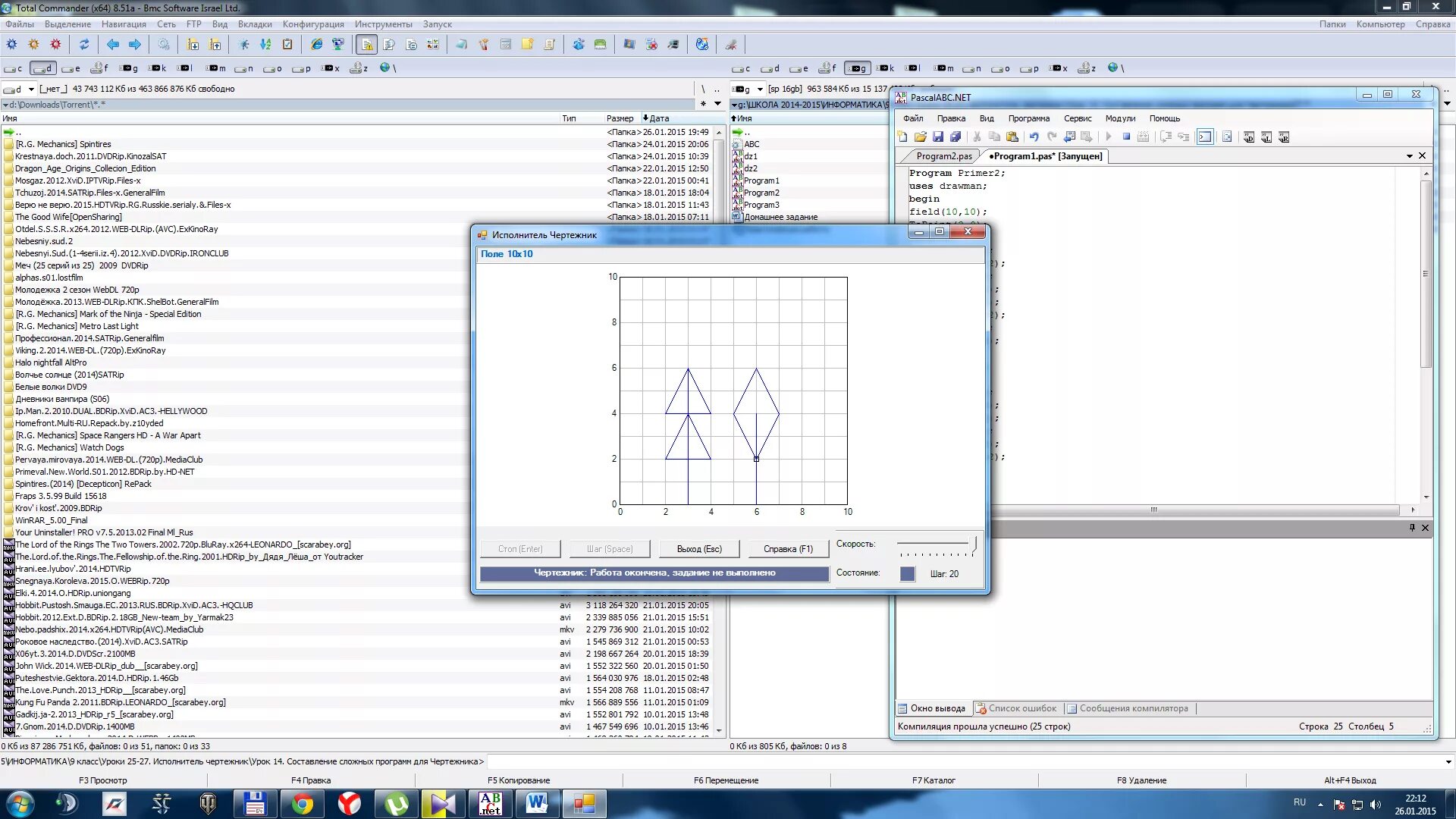Open the Программа menu in PascalABC
This screenshot has width=1456, height=819.
(x=1028, y=118)
